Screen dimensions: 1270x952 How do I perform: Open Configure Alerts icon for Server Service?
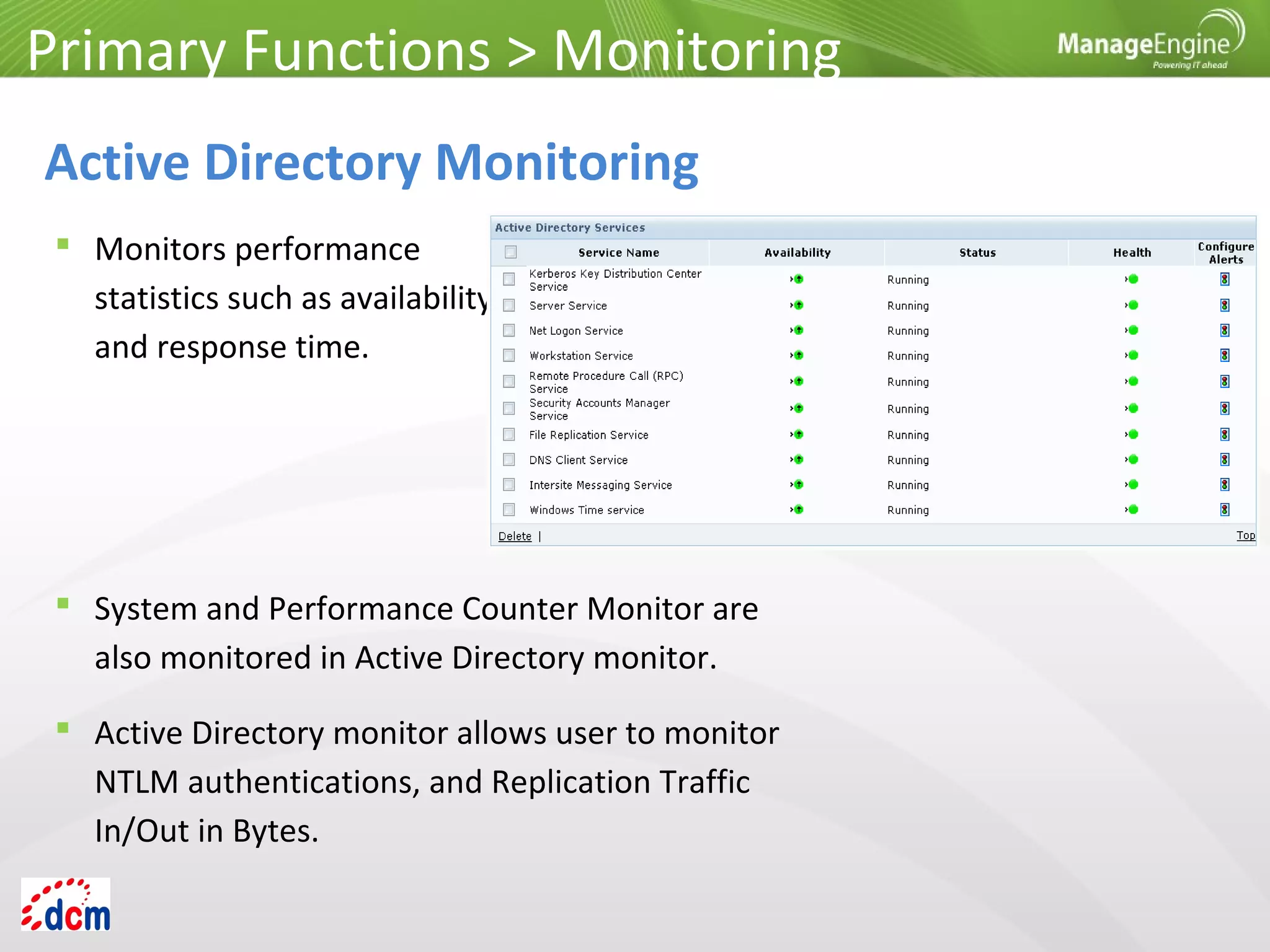[x=1225, y=305]
